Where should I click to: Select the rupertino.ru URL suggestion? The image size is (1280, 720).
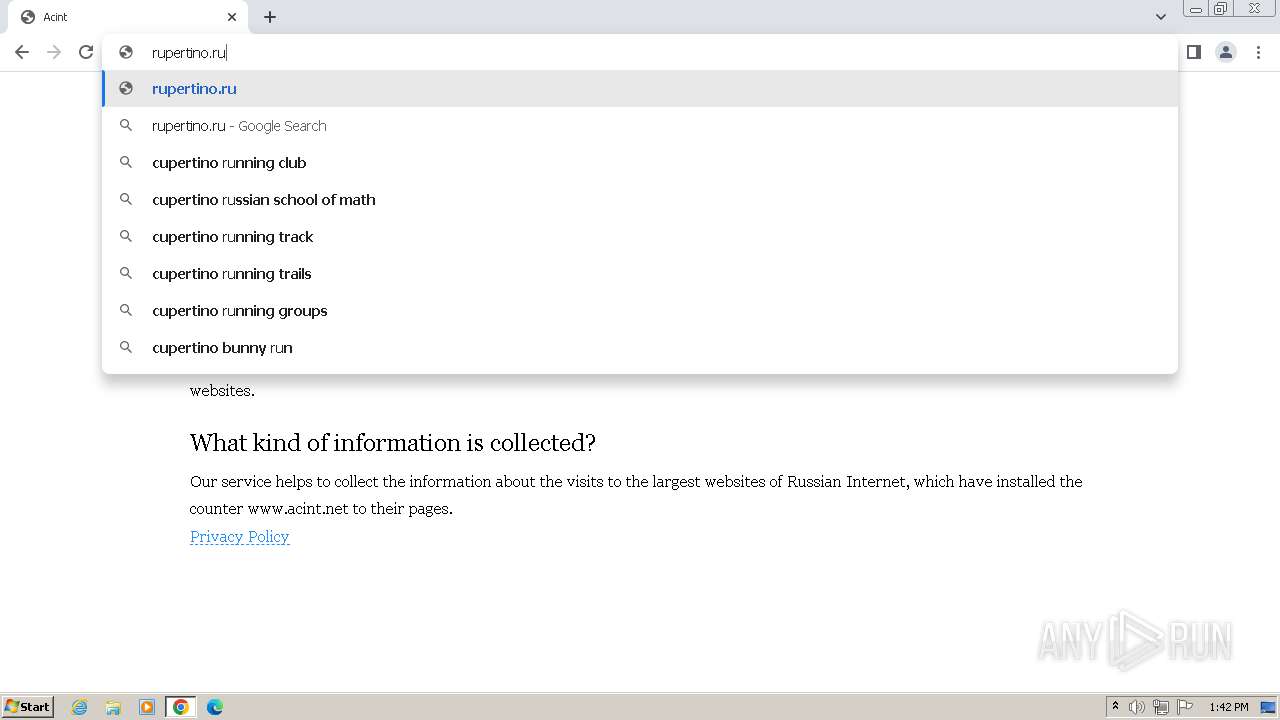pos(194,89)
